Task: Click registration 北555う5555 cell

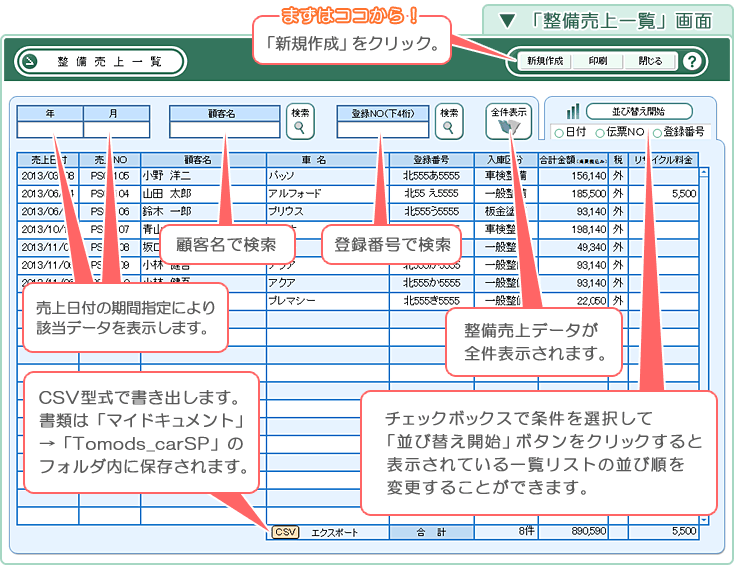Action: [432, 211]
